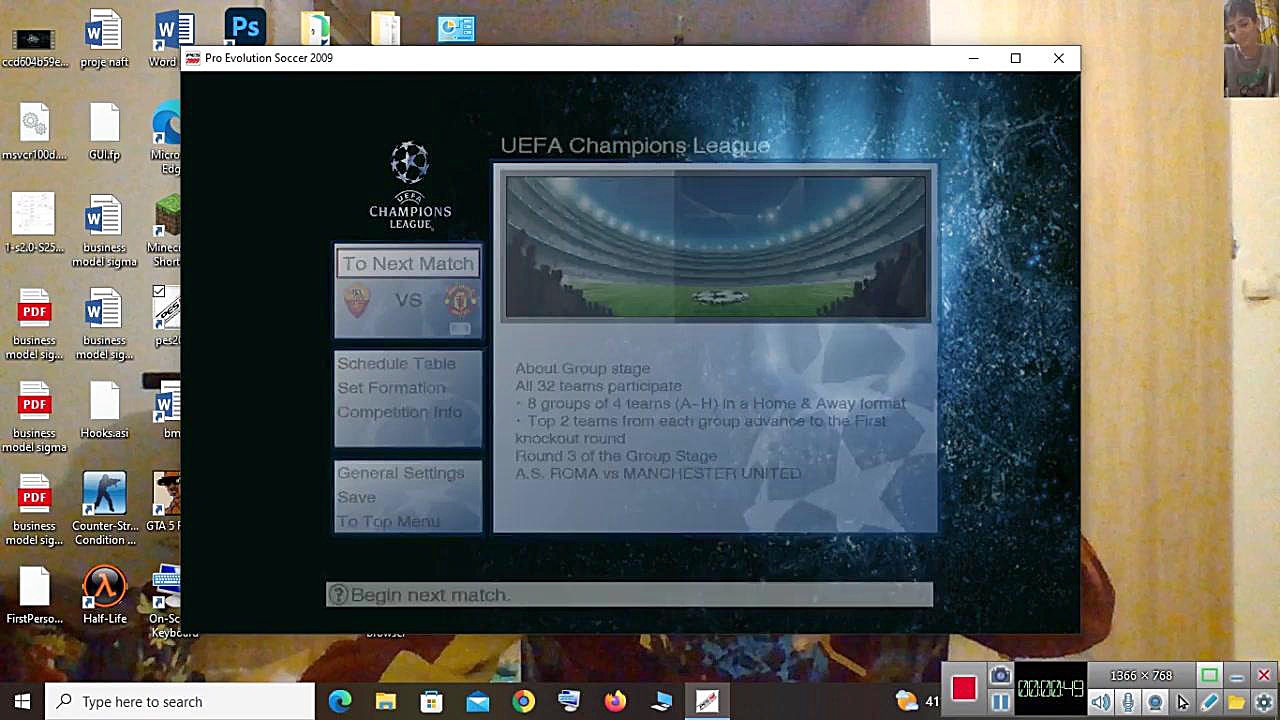Screen dimensions: 1280x720
Task: Select the stadium preview image
Action: (716, 247)
